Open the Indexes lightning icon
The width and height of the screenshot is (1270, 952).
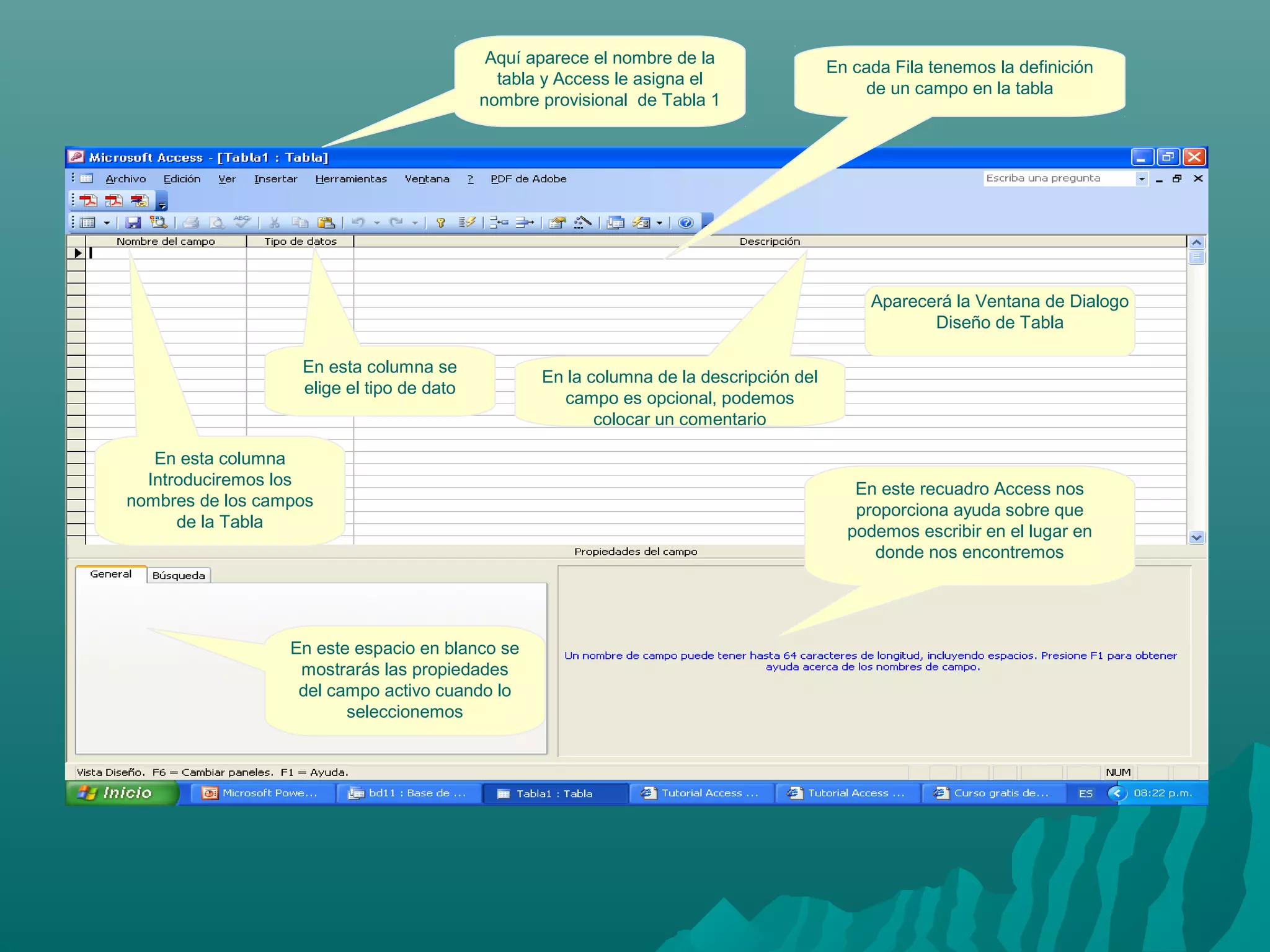pyautogui.click(x=466, y=223)
